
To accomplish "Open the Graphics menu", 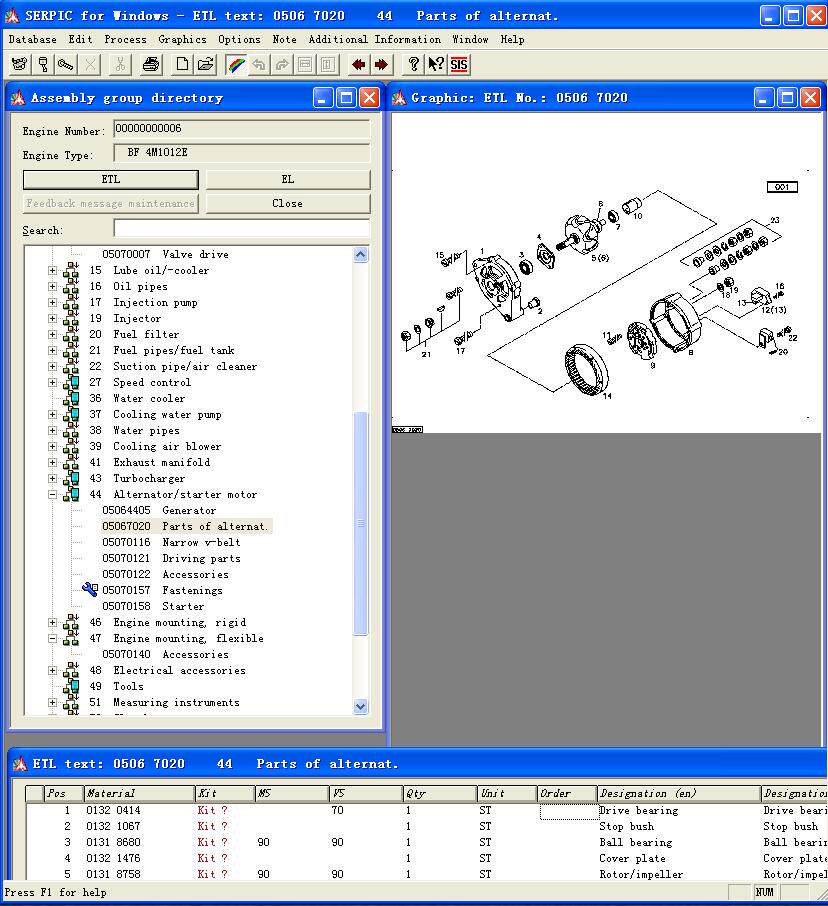I will tap(182, 39).
